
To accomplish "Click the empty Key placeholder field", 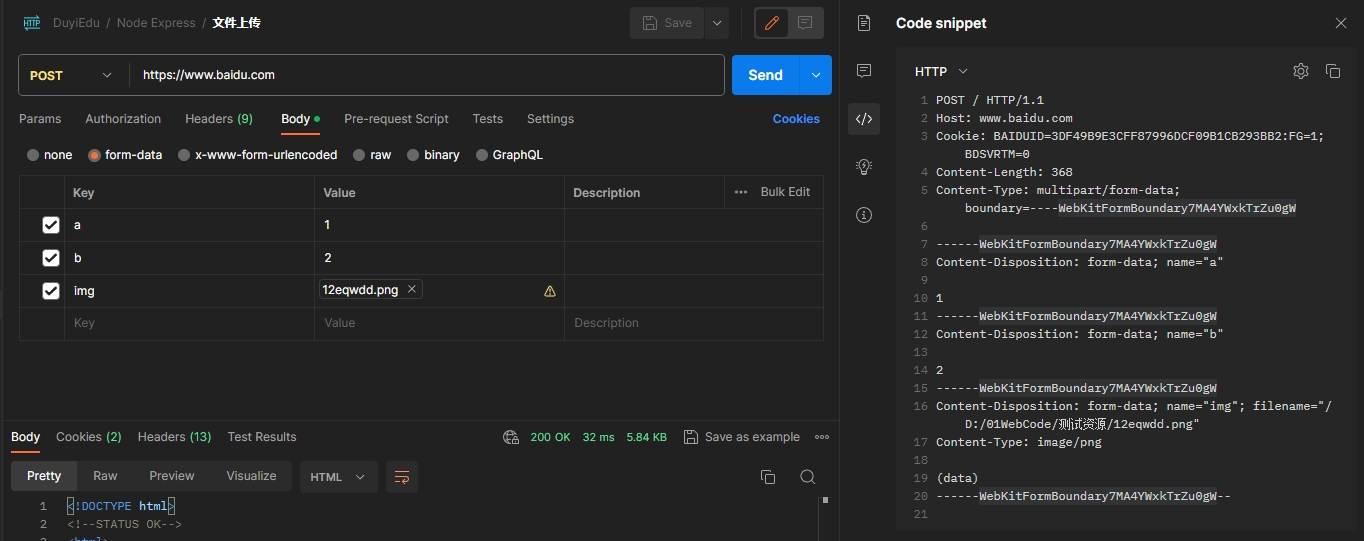I will click(189, 323).
